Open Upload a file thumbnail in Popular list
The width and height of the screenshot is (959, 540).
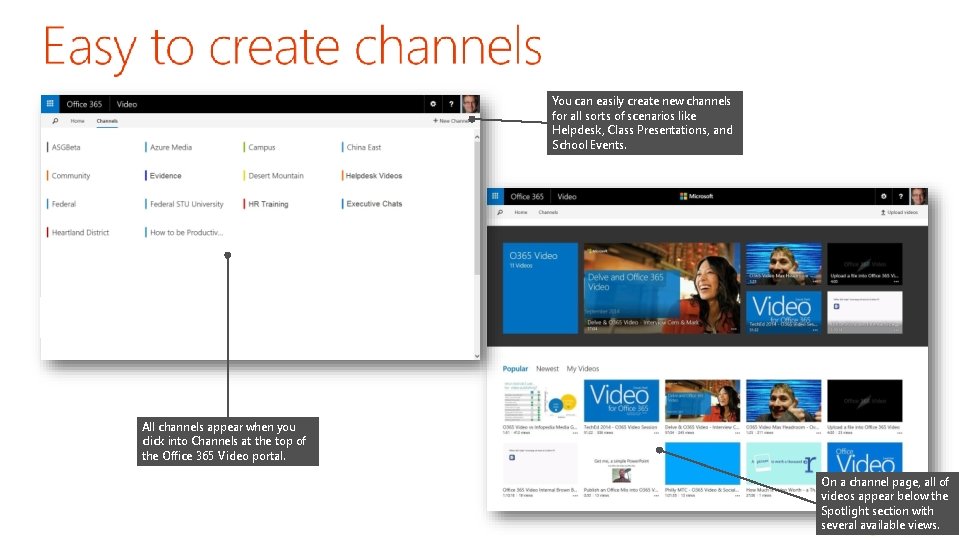pyautogui.click(x=865, y=401)
